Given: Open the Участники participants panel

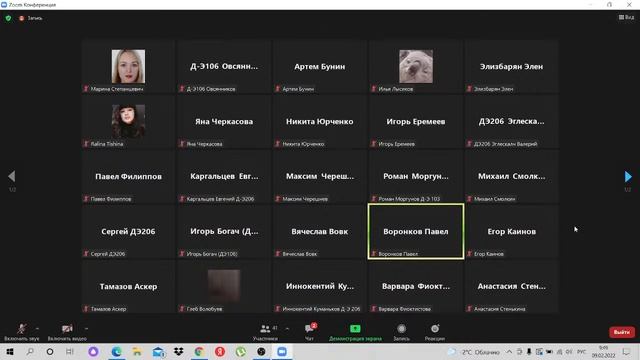Looking at the screenshot, I should 265,332.
